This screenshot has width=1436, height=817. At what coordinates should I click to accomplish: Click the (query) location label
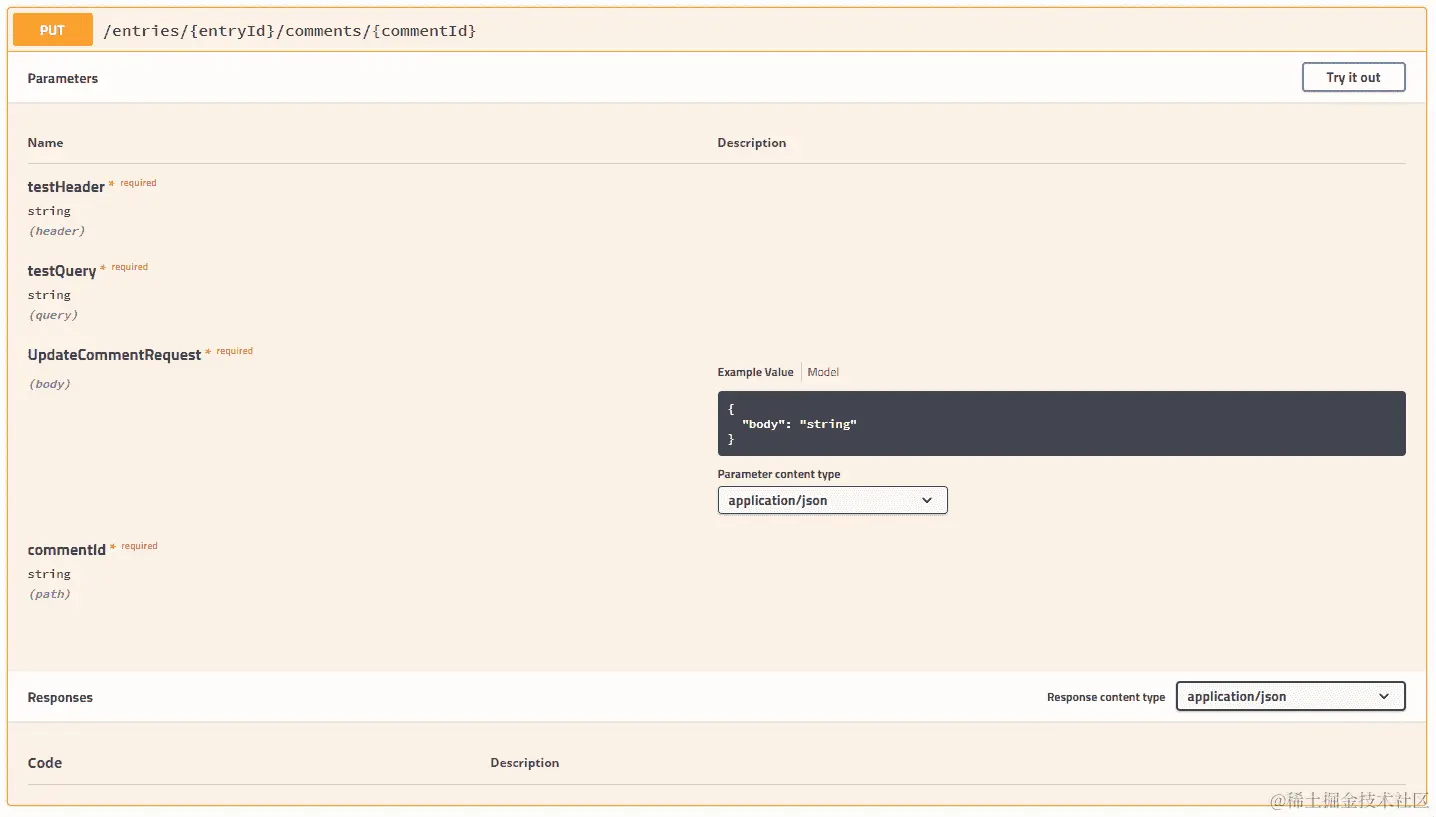tap(53, 315)
